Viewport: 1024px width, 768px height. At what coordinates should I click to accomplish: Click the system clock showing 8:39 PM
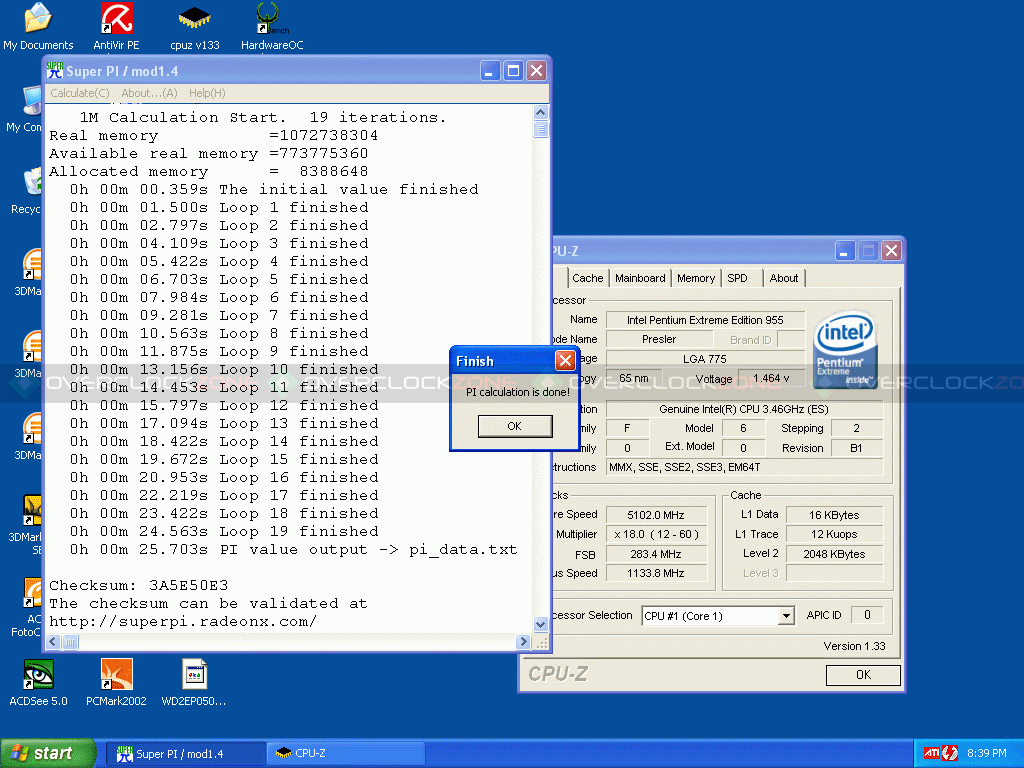[987, 753]
